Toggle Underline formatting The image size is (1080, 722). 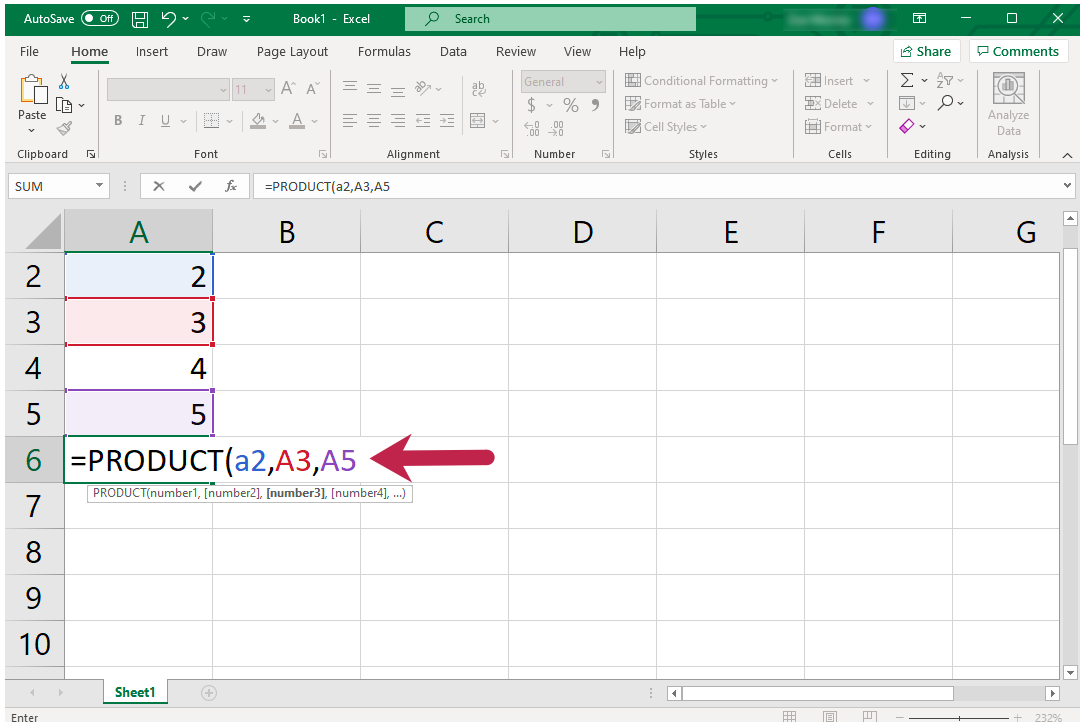click(163, 120)
